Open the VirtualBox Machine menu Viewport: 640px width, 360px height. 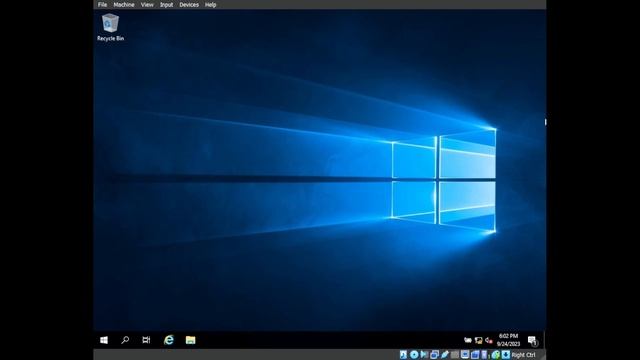point(124,5)
